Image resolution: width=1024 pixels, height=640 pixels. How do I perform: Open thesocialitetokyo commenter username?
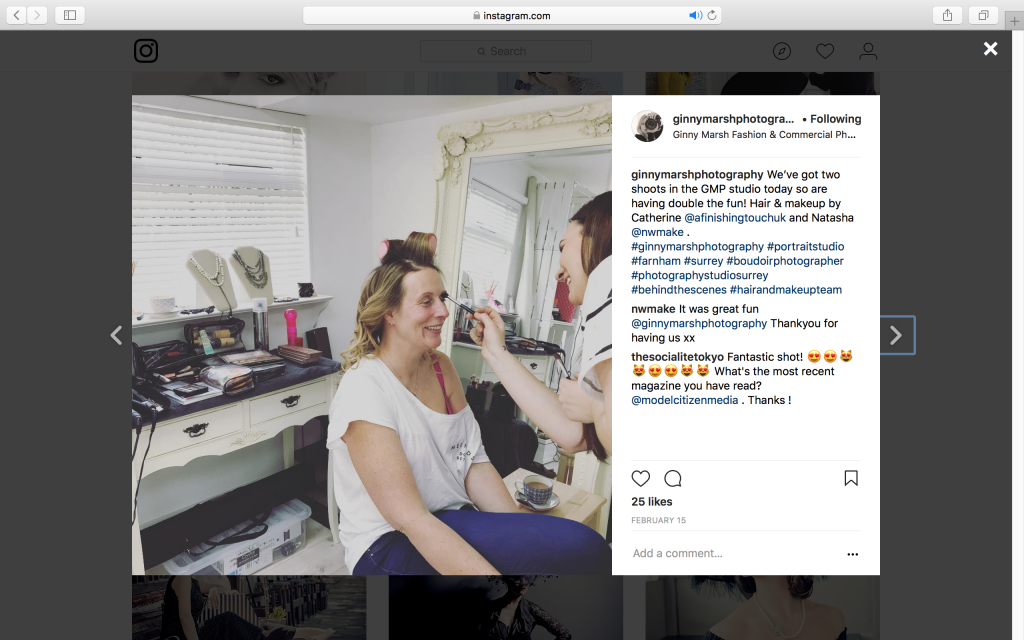[677, 357]
